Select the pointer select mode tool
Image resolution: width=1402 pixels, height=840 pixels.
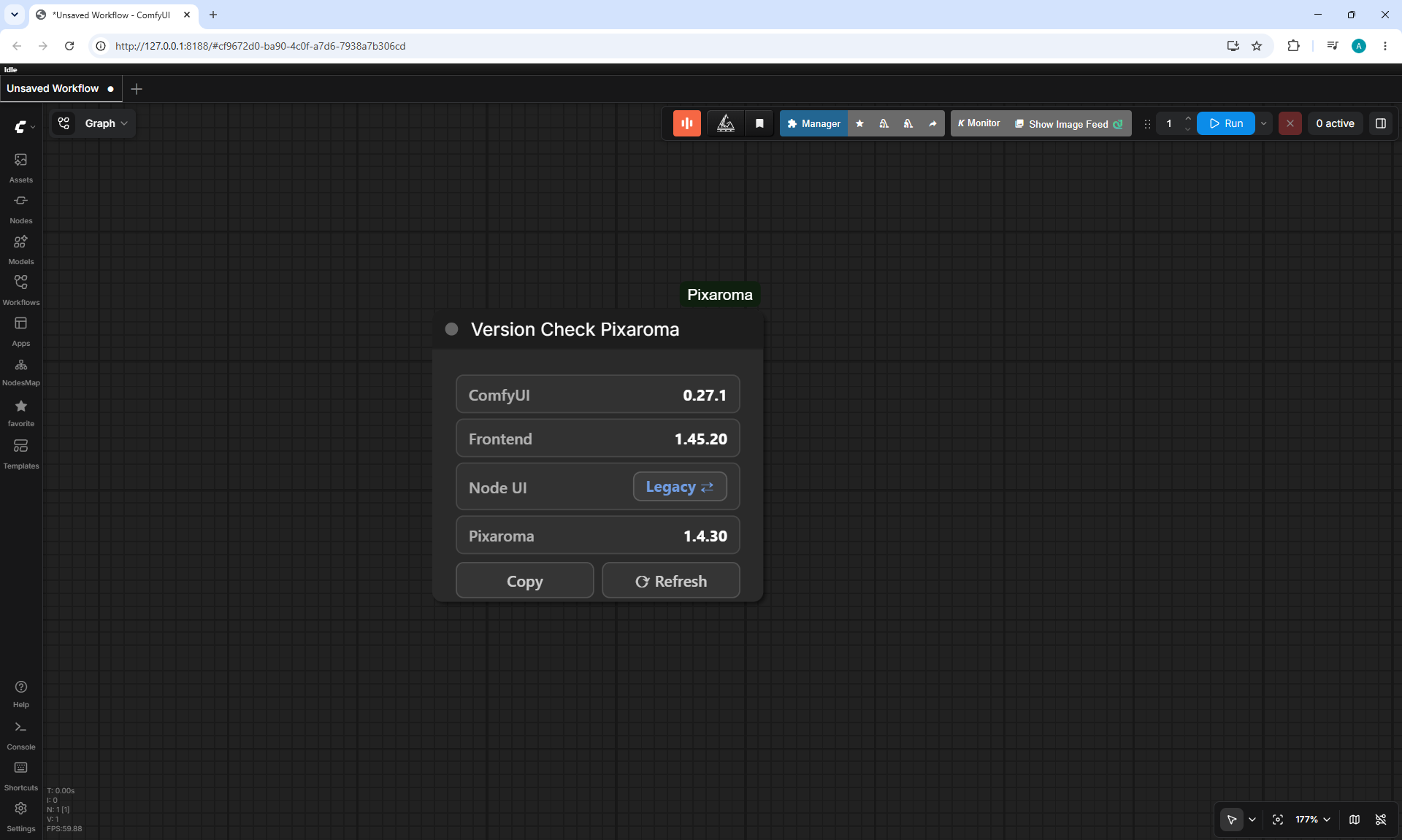pyautogui.click(x=1232, y=820)
